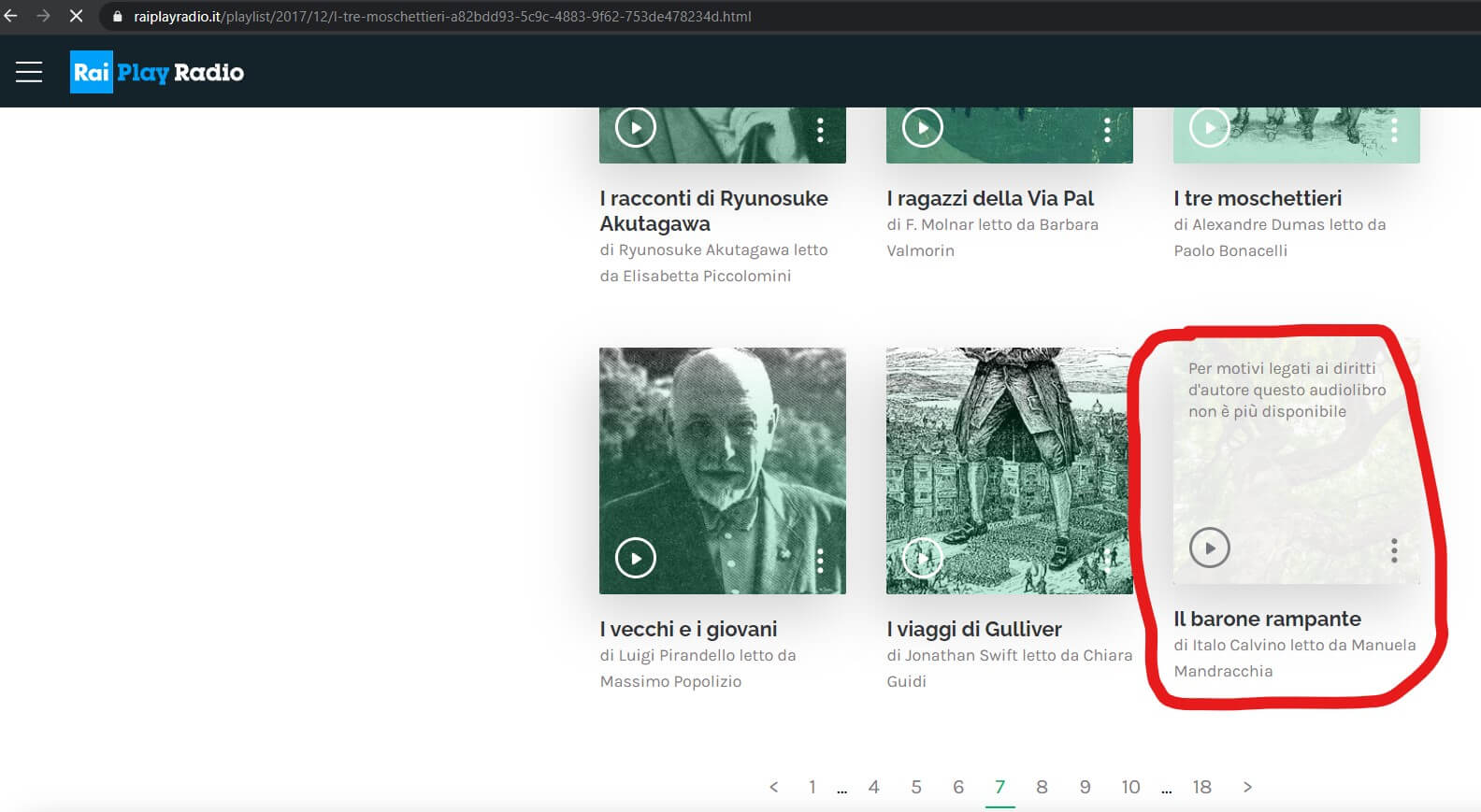Open three-dot menu for Akutagawa audiobook
Image resolution: width=1481 pixels, height=812 pixels.
coord(820,130)
